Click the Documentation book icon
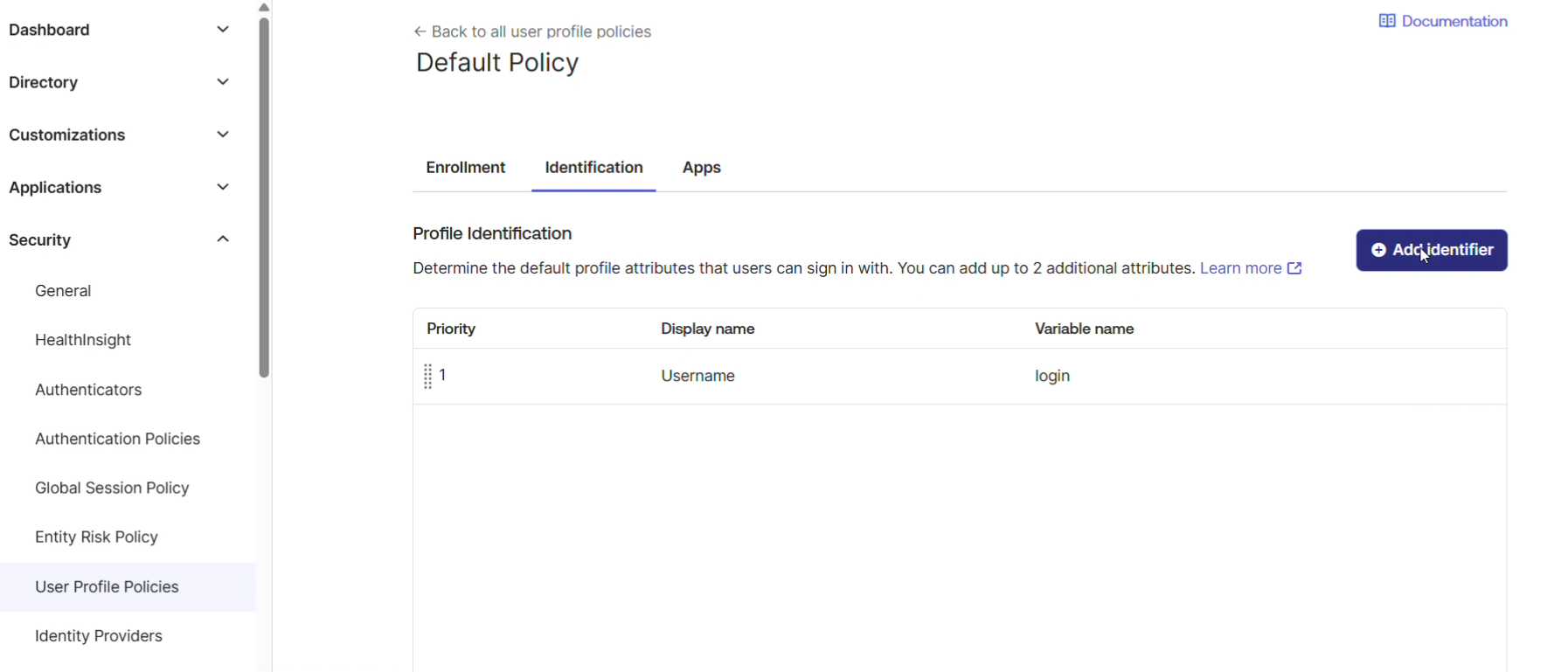The image size is (1568, 672). pos(1386,22)
